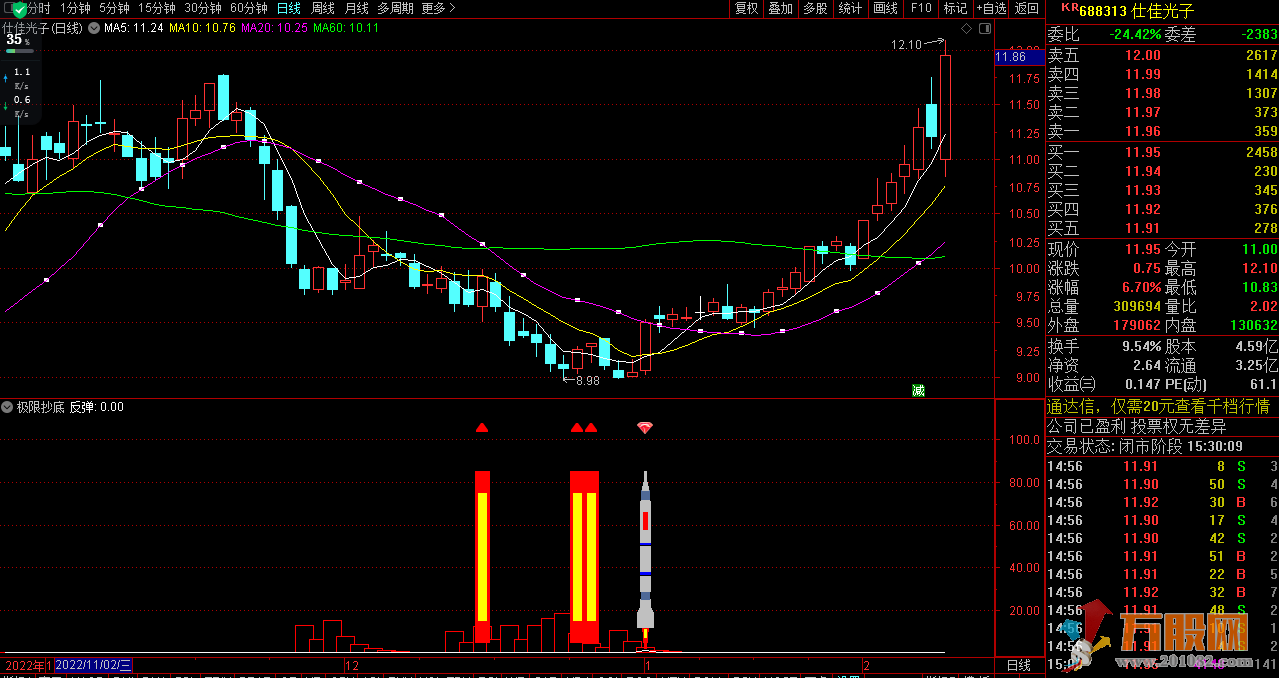The image size is (1279, 678).
Task: Click the 公司已盈利 投票权无差异 notice
Action: click(1136, 426)
